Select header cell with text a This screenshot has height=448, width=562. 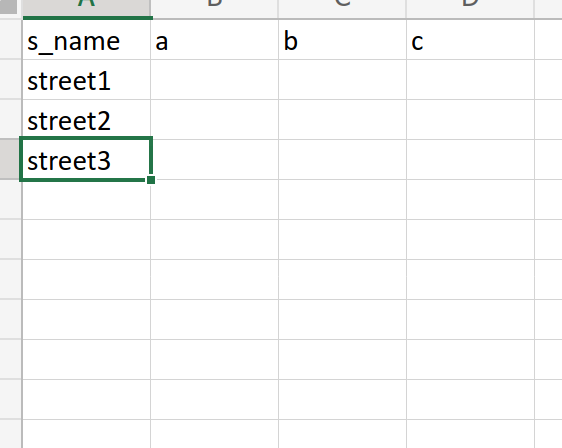click(214, 40)
